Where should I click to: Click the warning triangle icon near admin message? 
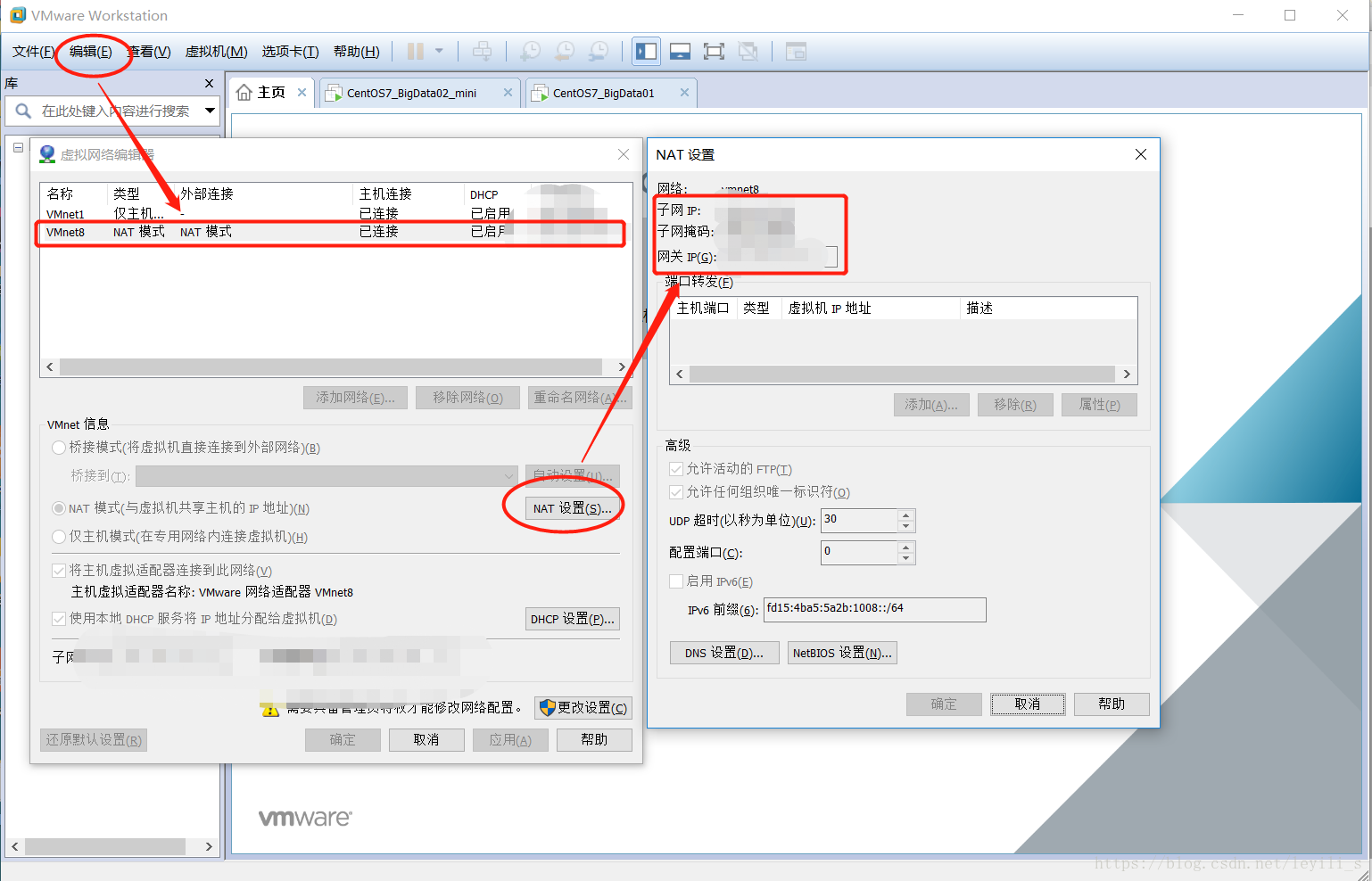[270, 709]
